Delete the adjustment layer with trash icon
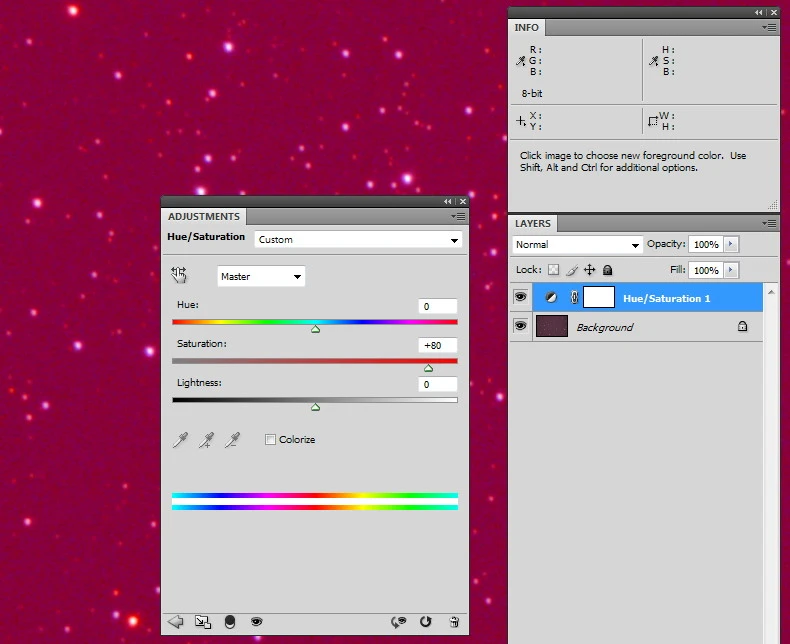 click(454, 622)
